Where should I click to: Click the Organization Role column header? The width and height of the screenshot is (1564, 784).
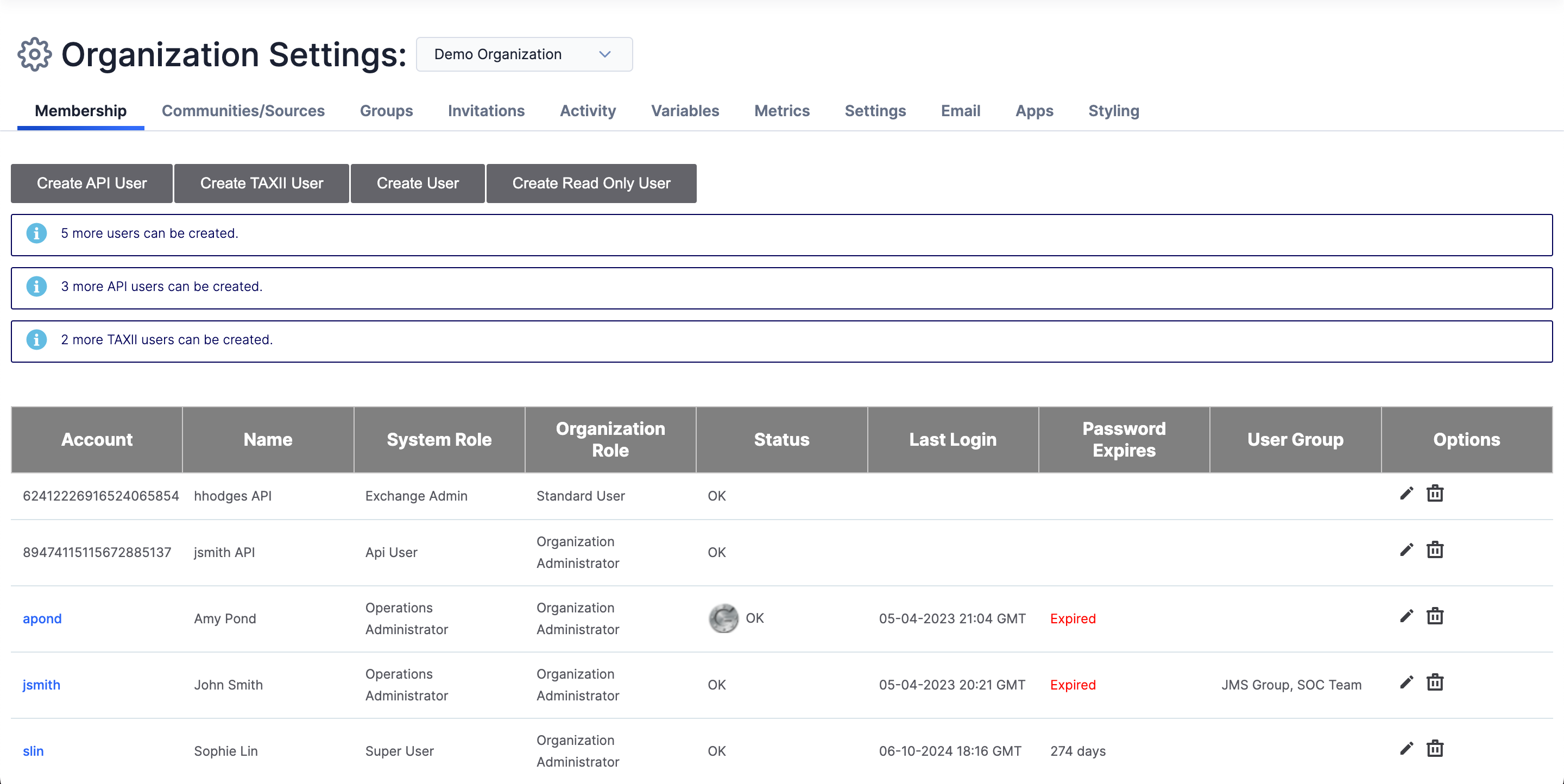coord(610,439)
